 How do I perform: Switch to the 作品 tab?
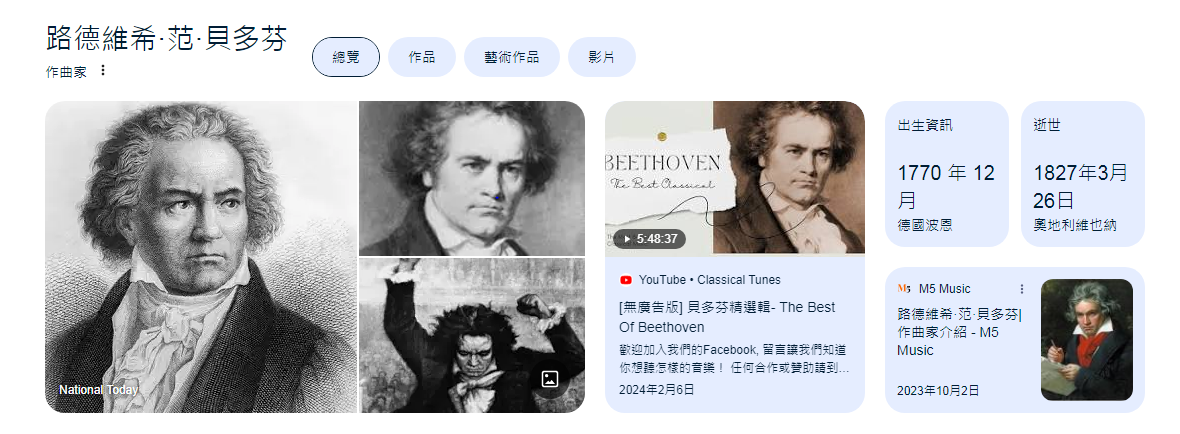point(421,57)
